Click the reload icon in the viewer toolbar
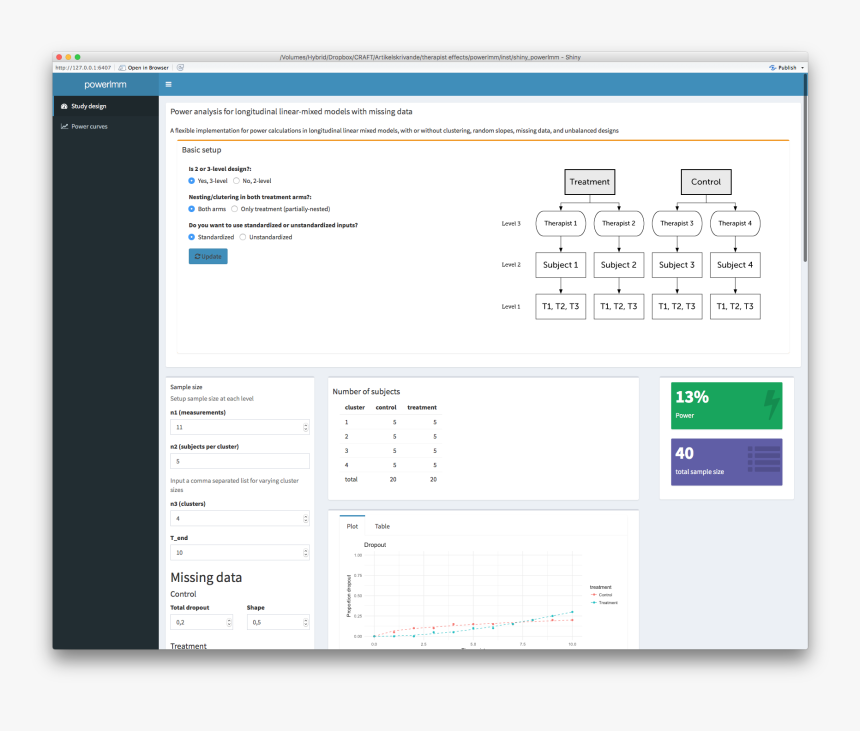 (180, 67)
